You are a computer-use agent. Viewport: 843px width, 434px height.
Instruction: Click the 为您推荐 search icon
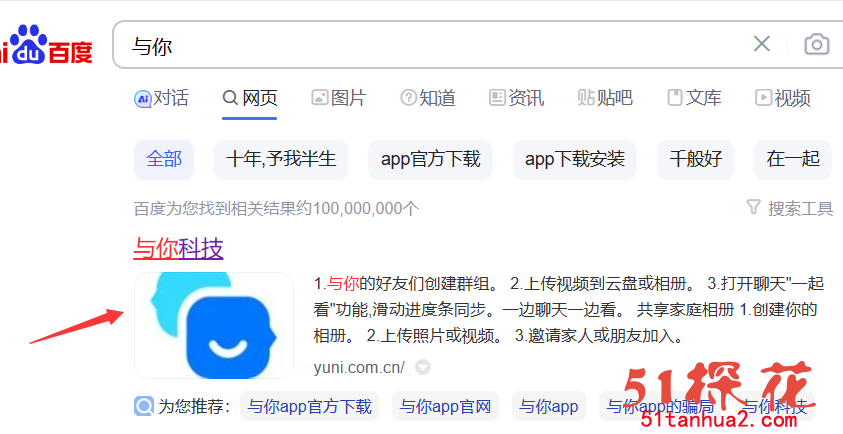pyautogui.click(x=144, y=406)
